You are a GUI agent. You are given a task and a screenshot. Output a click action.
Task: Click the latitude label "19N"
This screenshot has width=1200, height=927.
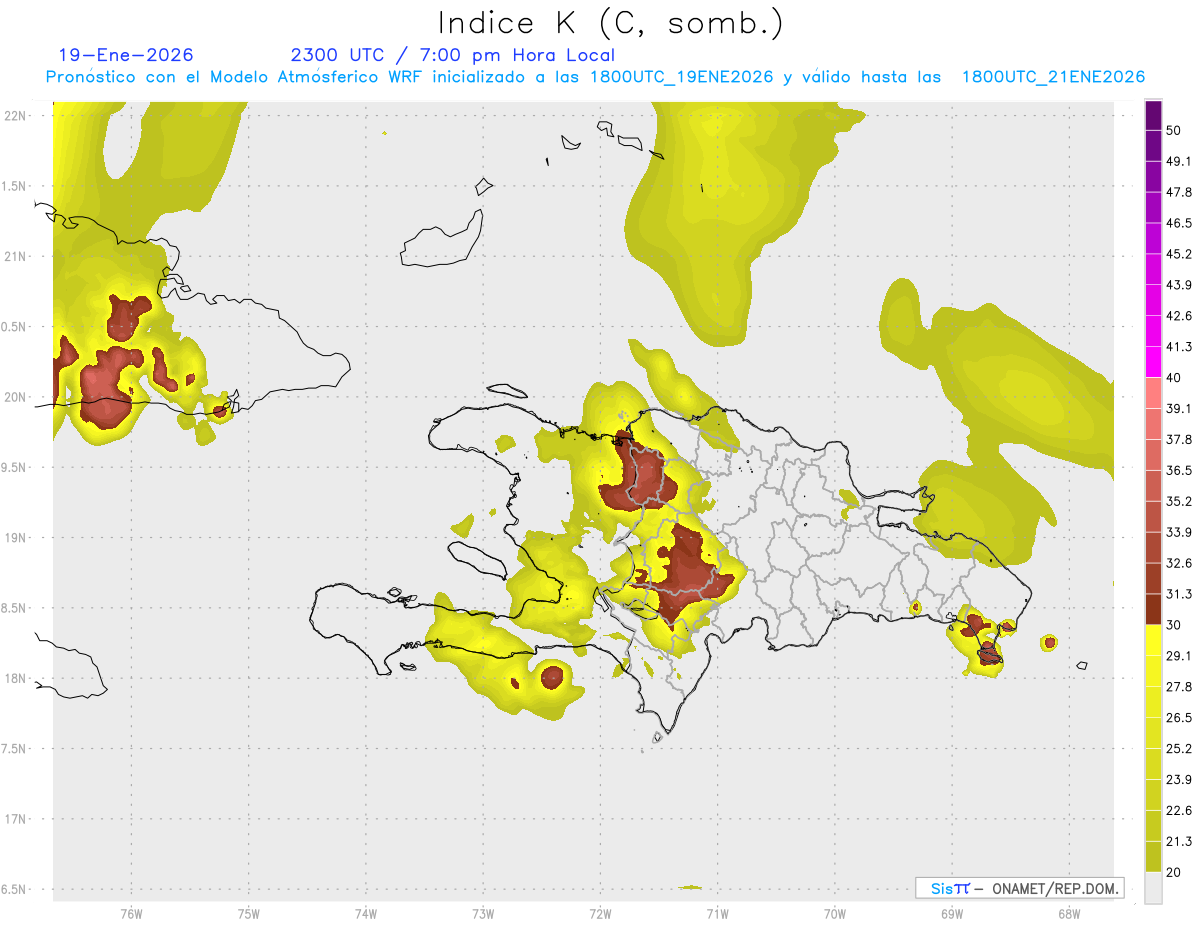pos(17,538)
